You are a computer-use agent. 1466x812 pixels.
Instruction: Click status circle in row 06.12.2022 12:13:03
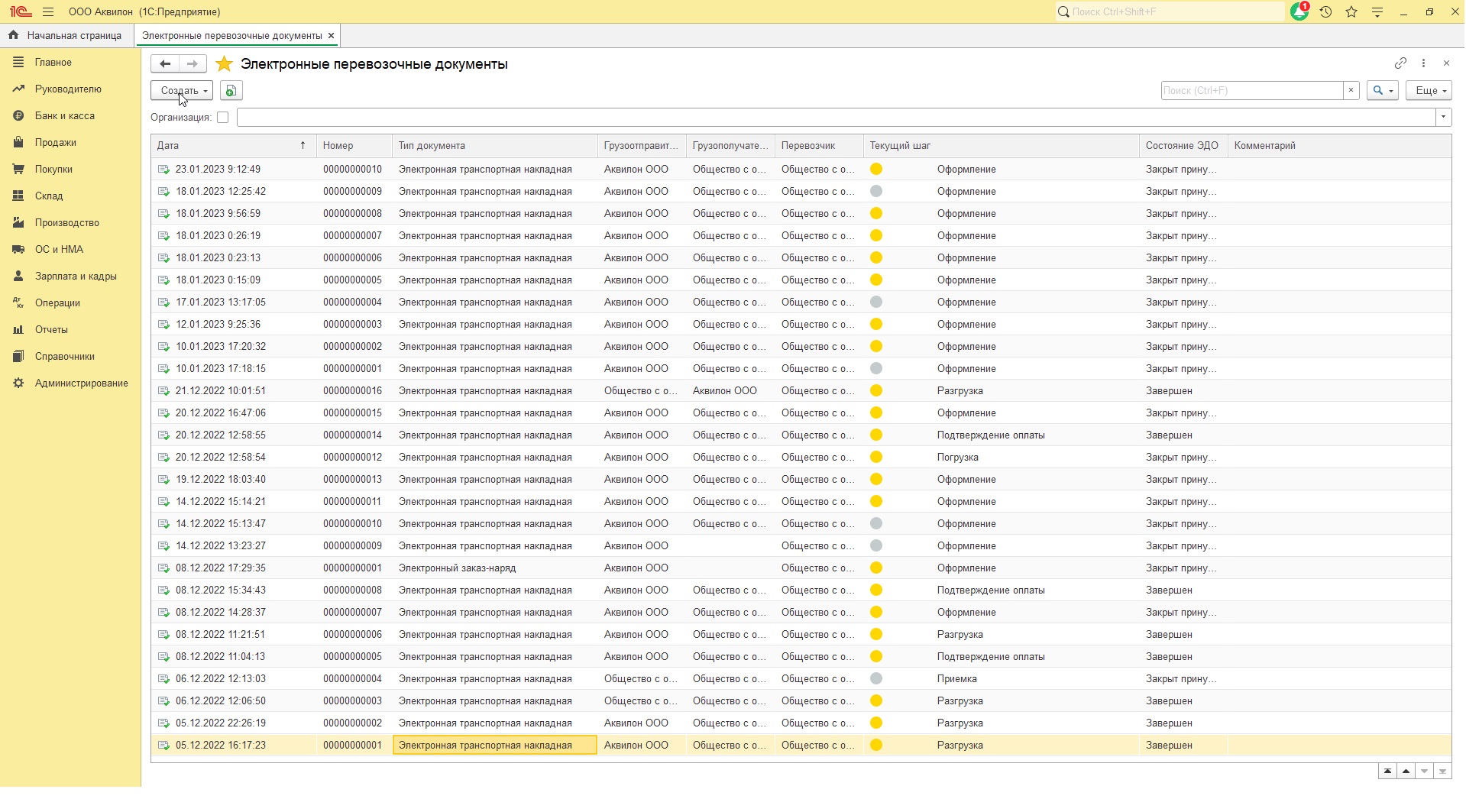pos(876,679)
